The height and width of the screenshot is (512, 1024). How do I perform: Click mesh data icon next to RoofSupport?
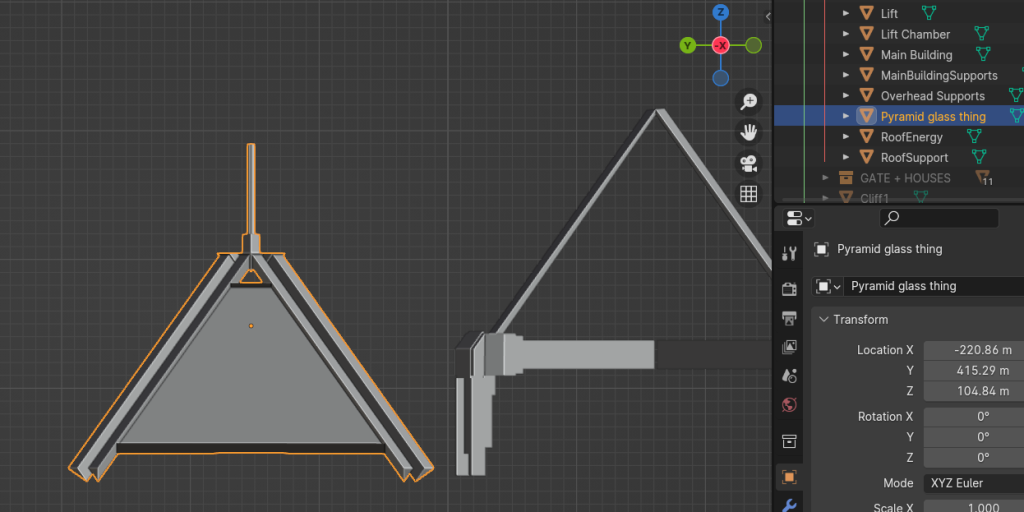978,157
